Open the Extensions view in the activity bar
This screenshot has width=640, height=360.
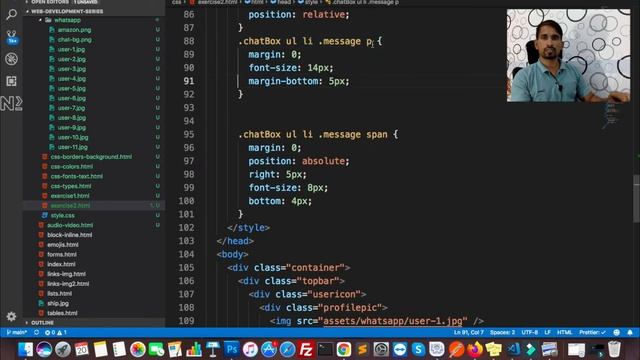(x=11, y=81)
